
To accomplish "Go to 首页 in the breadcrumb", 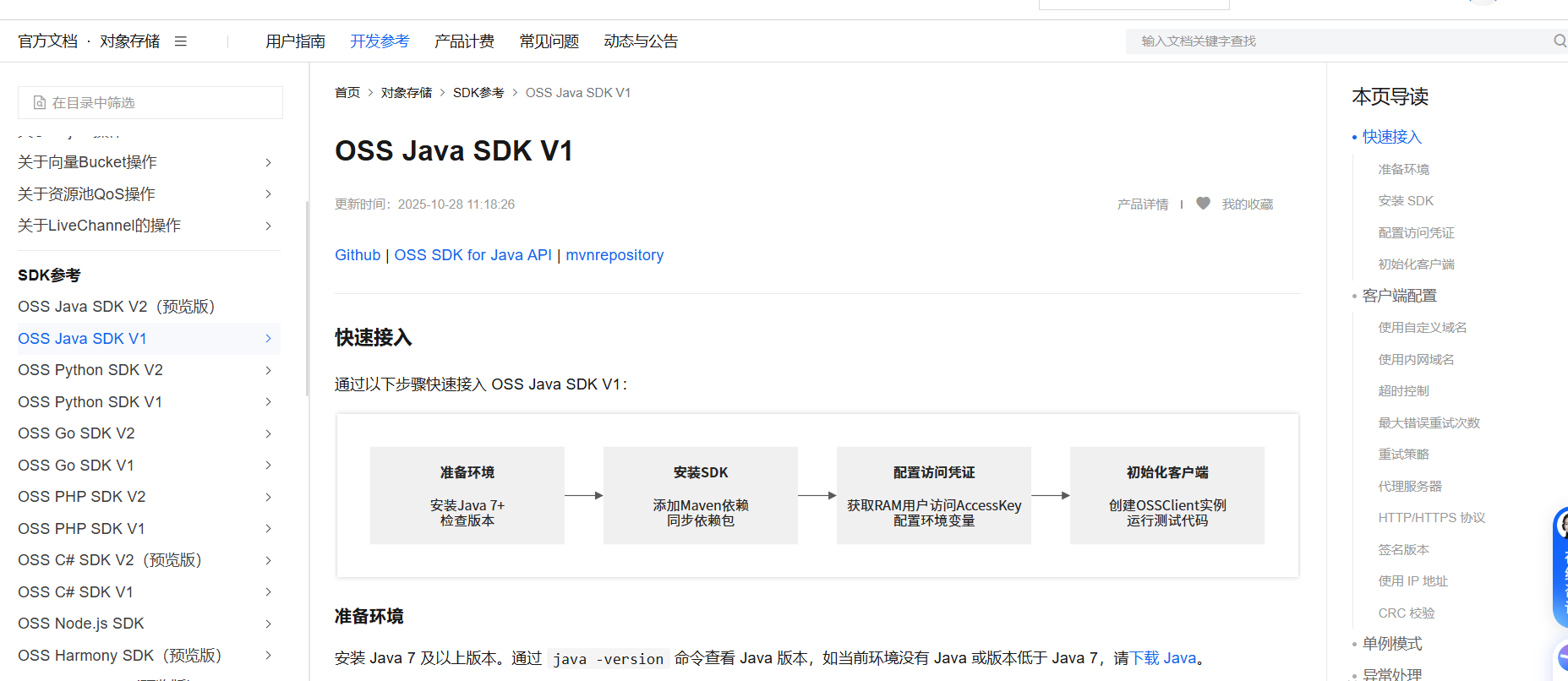I will [x=347, y=93].
